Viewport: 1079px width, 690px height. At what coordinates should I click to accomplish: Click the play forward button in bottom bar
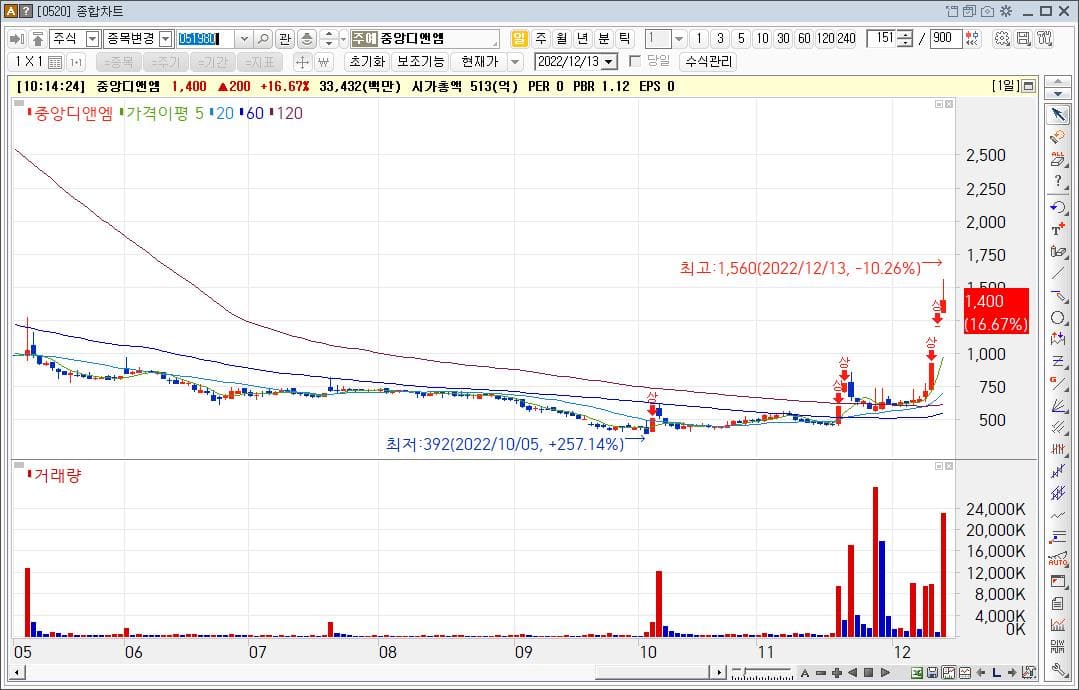click(x=885, y=672)
